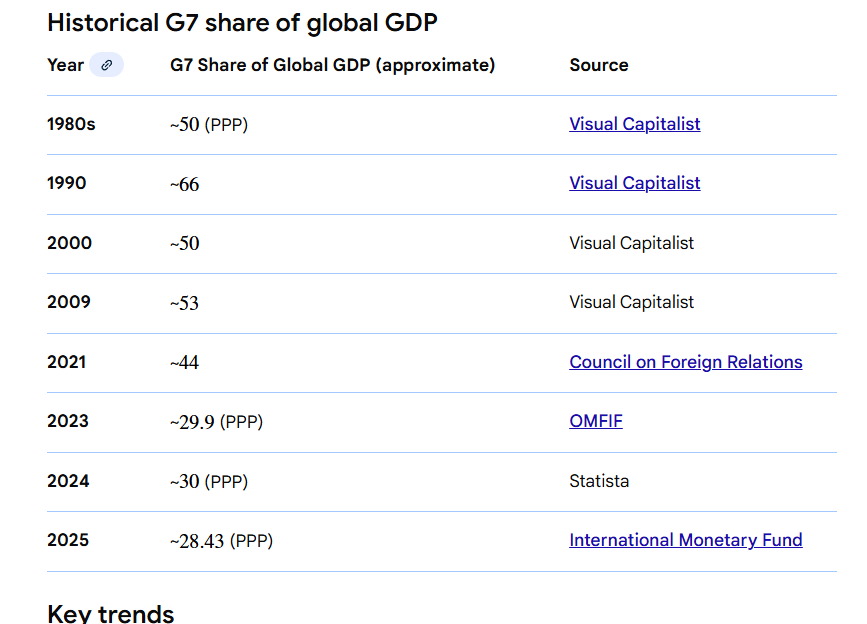Image resolution: width=867 pixels, height=624 pixels.
Task: Click the Visual Capitalist text in the 2000 row
Action: pos(631,243)
